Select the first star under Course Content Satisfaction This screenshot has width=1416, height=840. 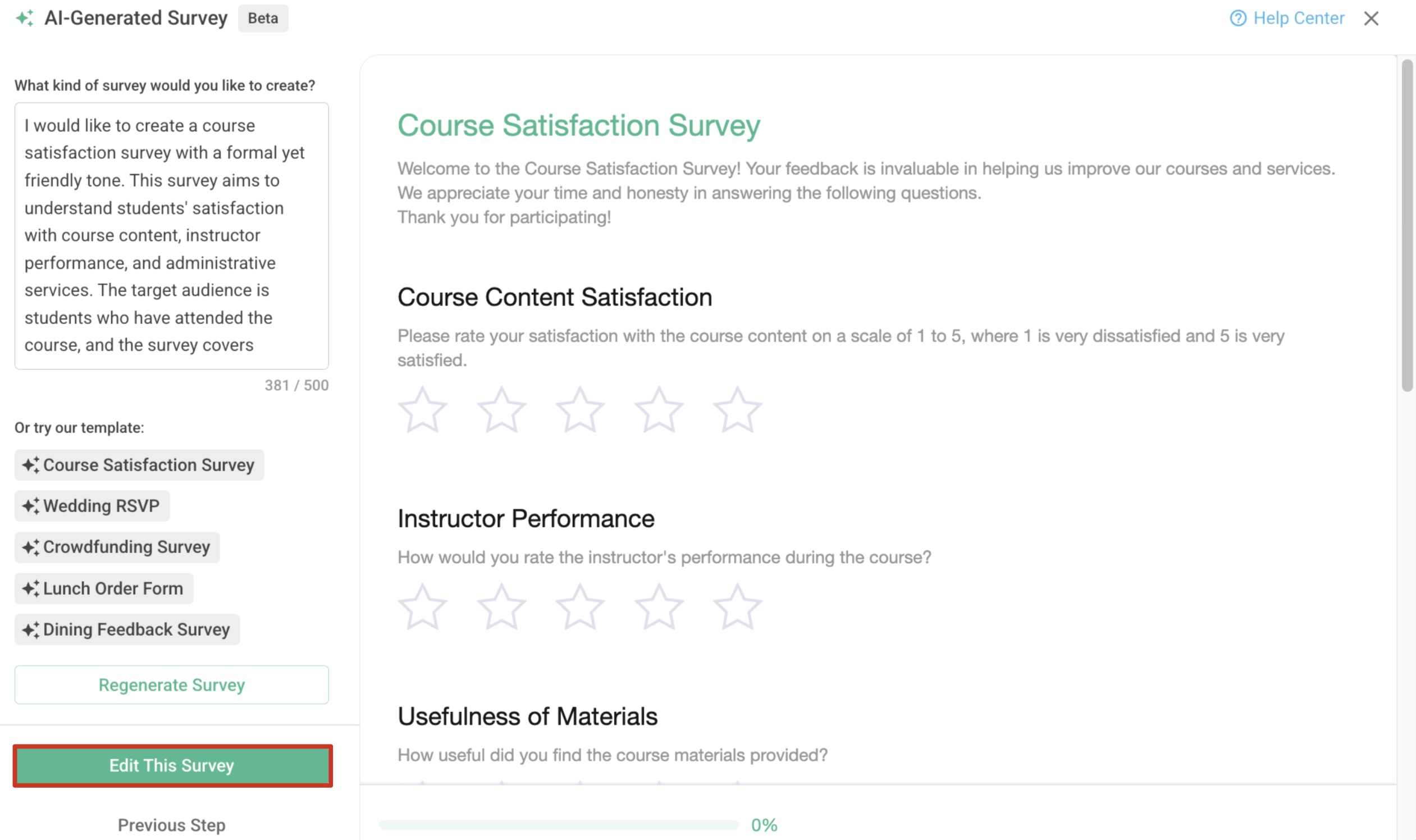(423, 409)
